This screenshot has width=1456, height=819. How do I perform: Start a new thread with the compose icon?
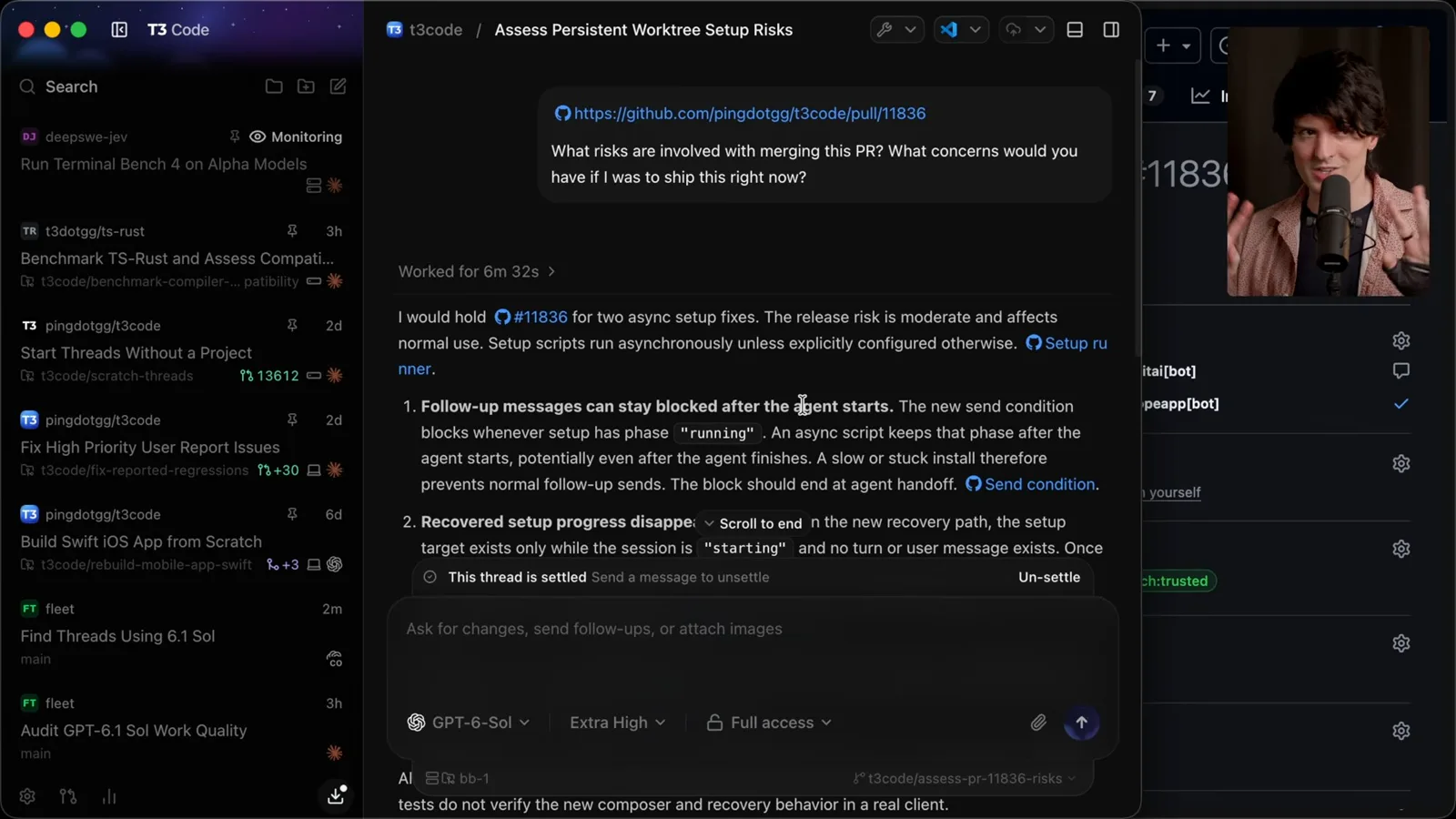point(338,86)
